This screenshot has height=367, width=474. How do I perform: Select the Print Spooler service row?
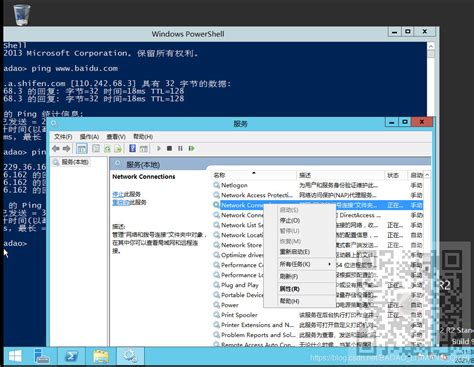(317, 315)
